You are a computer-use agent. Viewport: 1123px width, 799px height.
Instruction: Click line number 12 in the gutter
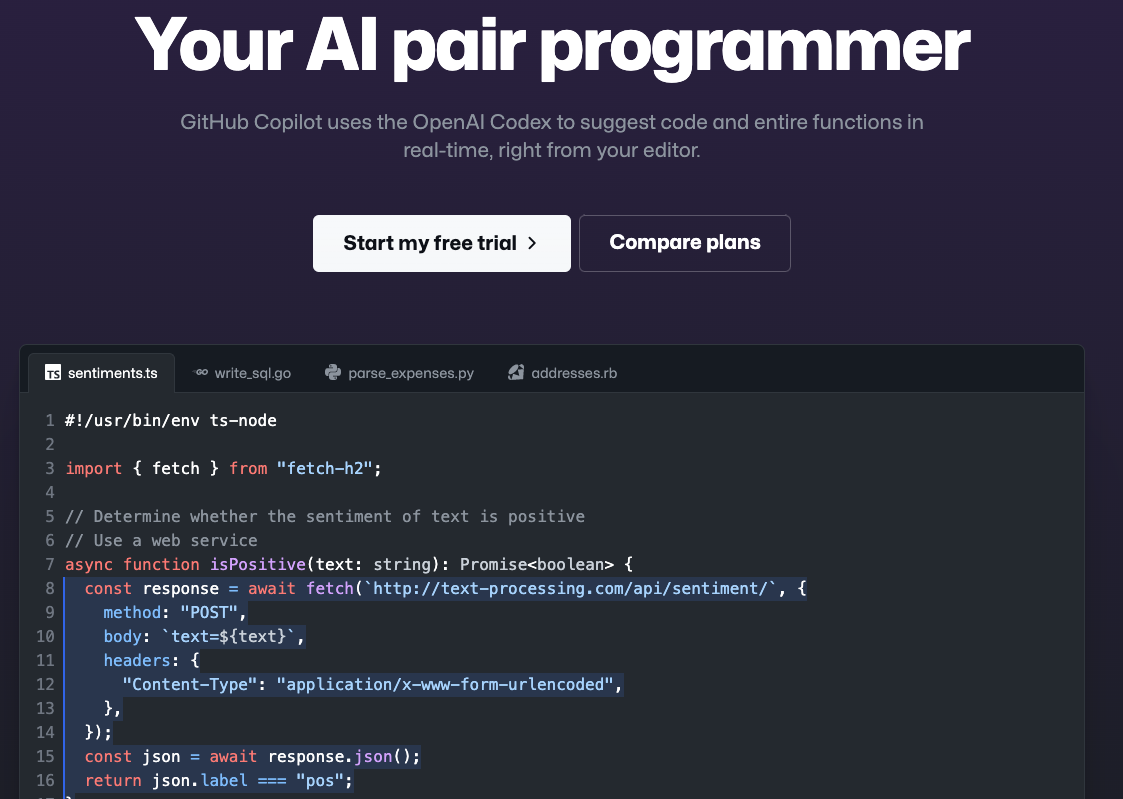point(45,684)
